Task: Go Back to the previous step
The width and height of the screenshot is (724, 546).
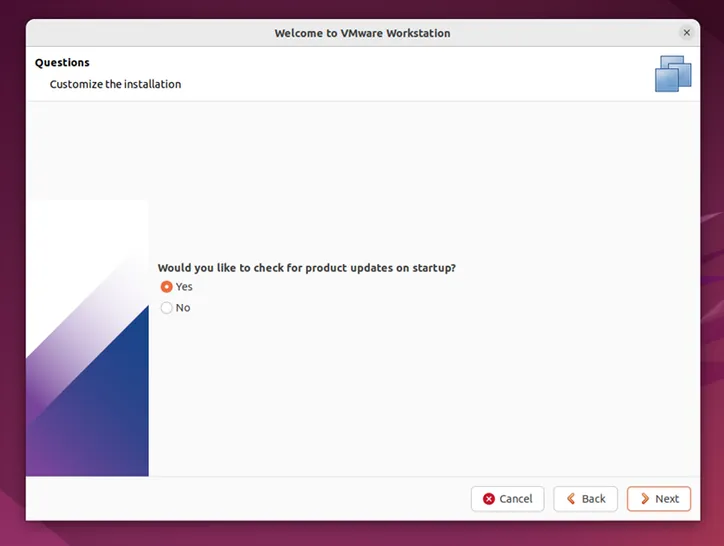Action: click(585, 499)
